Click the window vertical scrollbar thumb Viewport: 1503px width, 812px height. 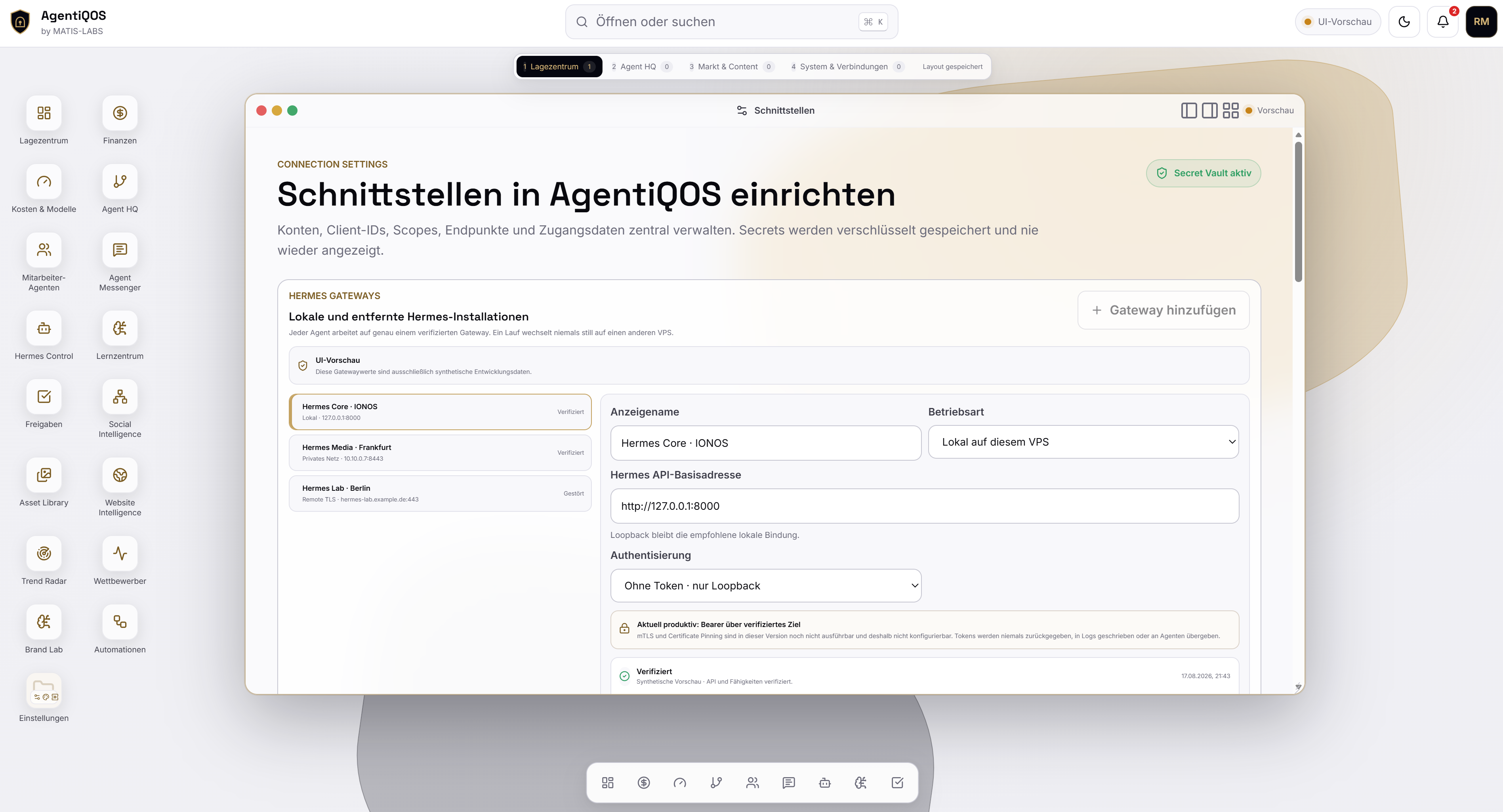click(x=1298, y=211)
